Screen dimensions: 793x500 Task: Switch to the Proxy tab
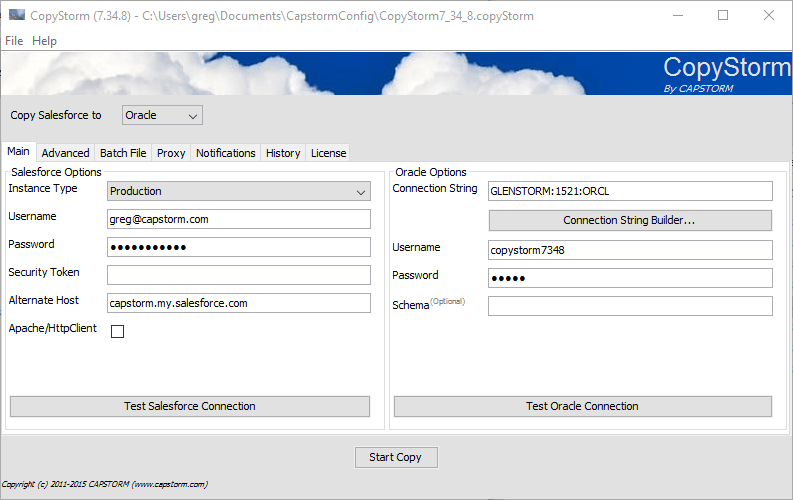tap(171, 153)
